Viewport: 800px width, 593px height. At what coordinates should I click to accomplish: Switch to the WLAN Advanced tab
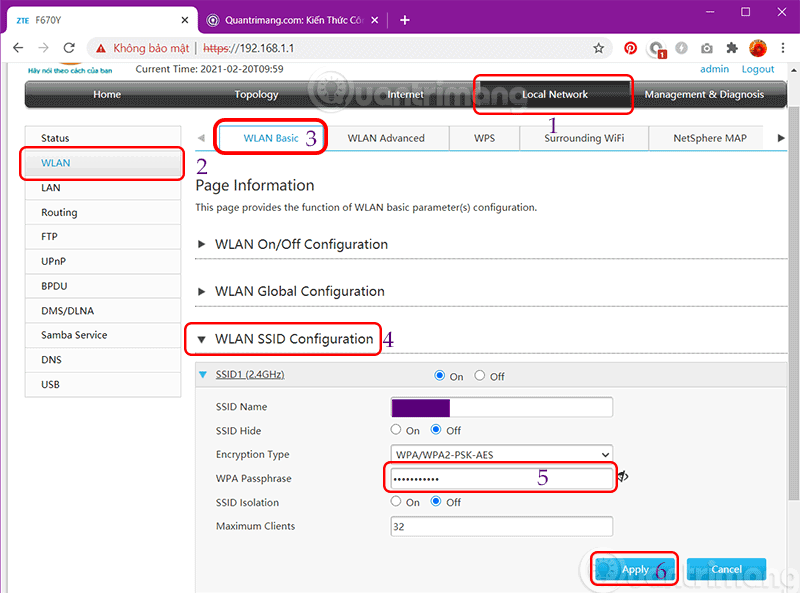[386, 138]
